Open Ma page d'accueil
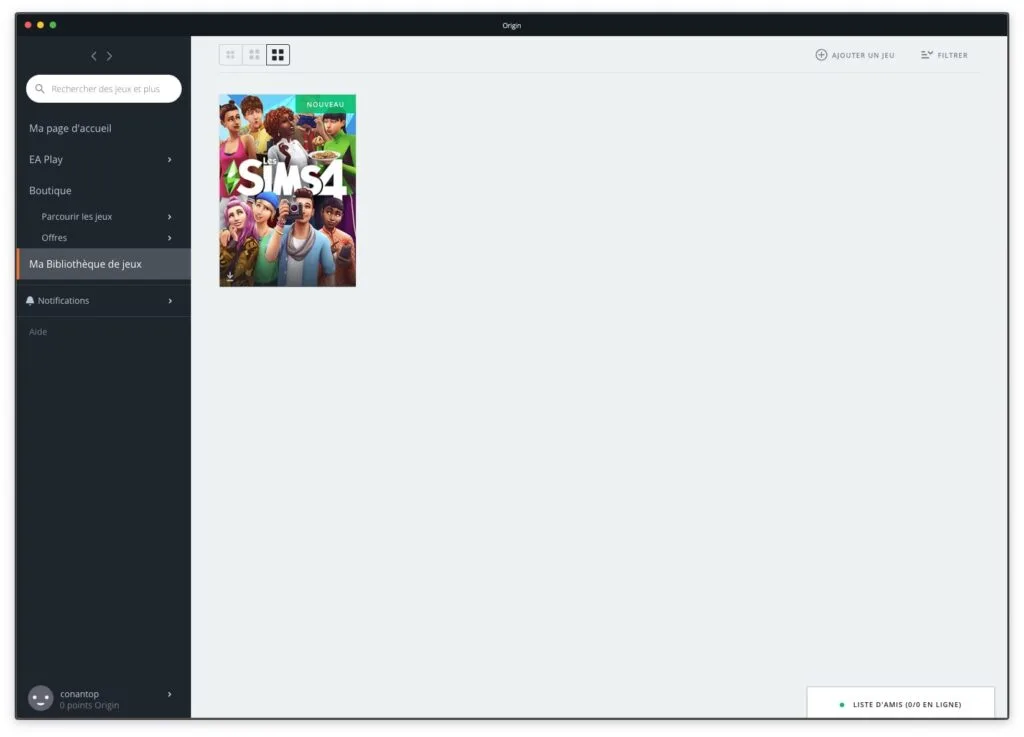This screenshot has width=1024, height=737. (70, 129)
